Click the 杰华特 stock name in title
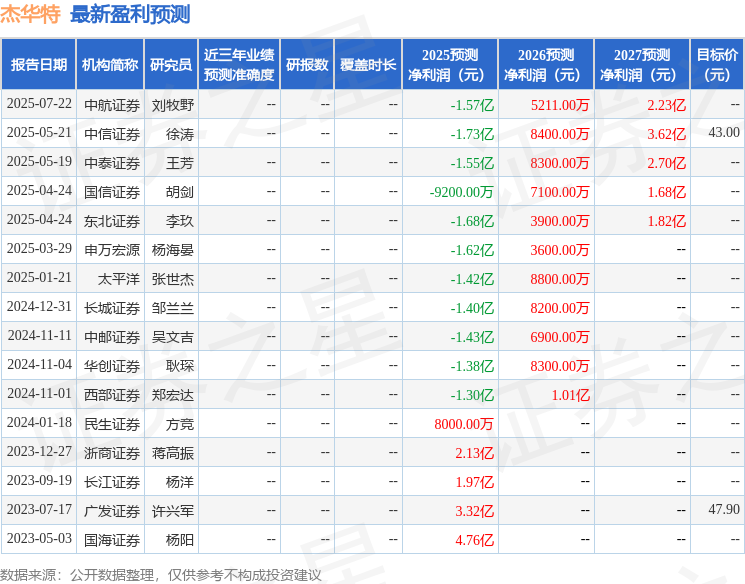This screenshot has width=745, height=584. click(30, 14)
